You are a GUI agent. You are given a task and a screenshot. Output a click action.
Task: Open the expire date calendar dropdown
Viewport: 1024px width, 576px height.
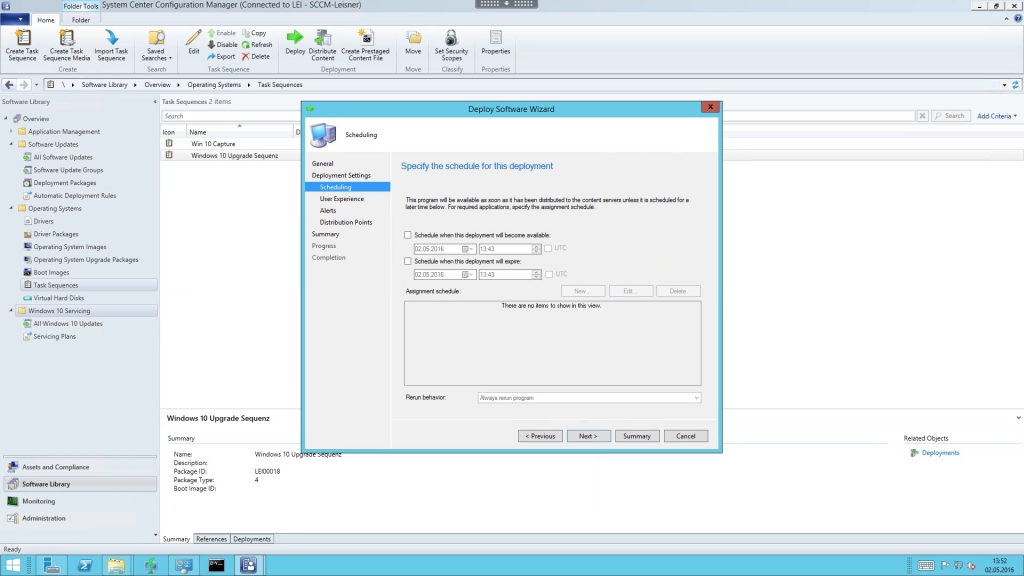coord(467,275)
